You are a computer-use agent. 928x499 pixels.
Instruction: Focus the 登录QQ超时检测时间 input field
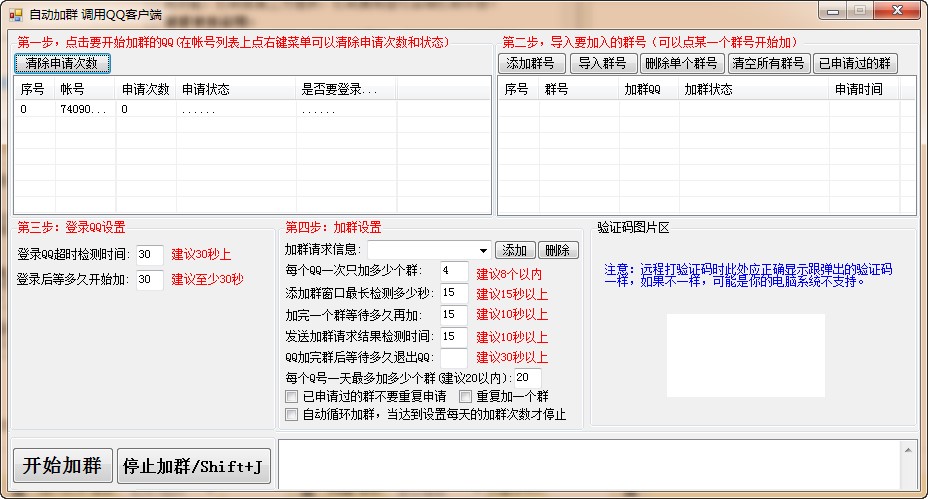point(150,255)
